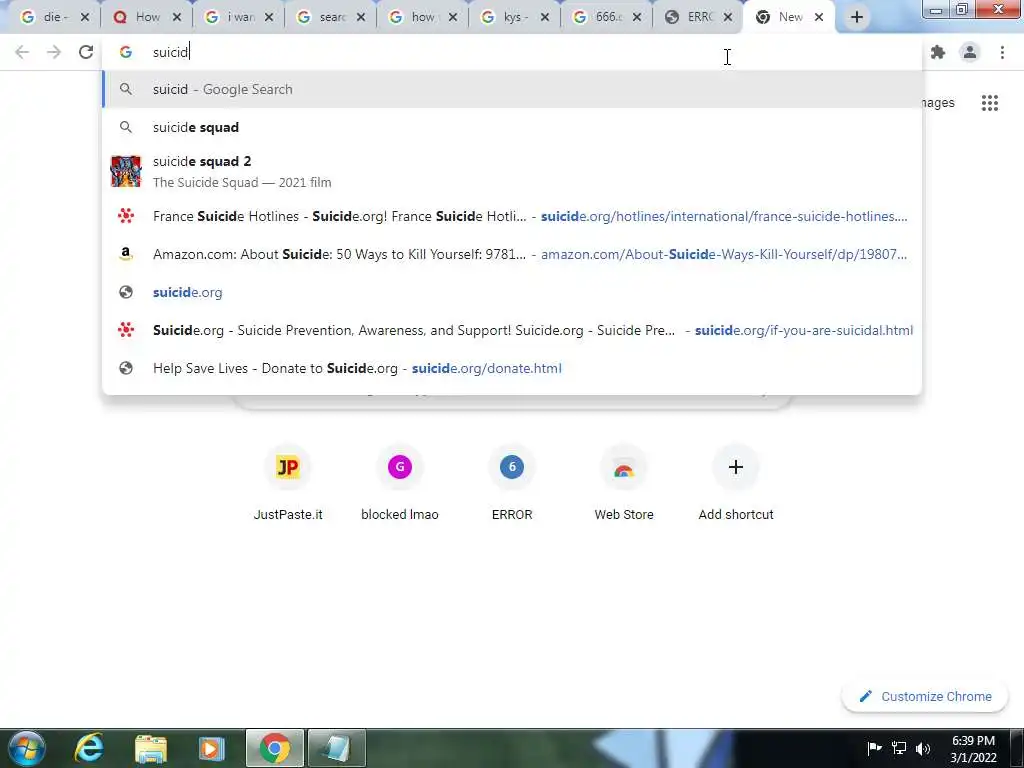Close the "kys -" tab
The height and width of the screenshot is (768, 1024).
(x=545, y=17)
